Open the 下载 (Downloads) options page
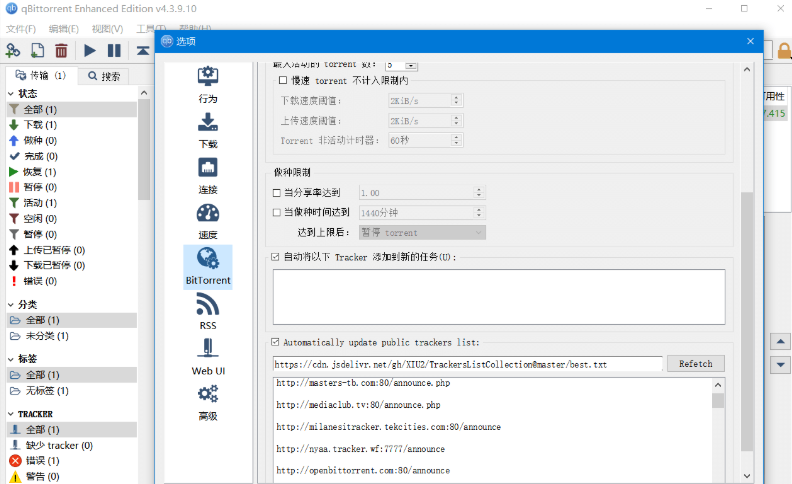The height and width of the screenshot is (484, 792). 208,130
